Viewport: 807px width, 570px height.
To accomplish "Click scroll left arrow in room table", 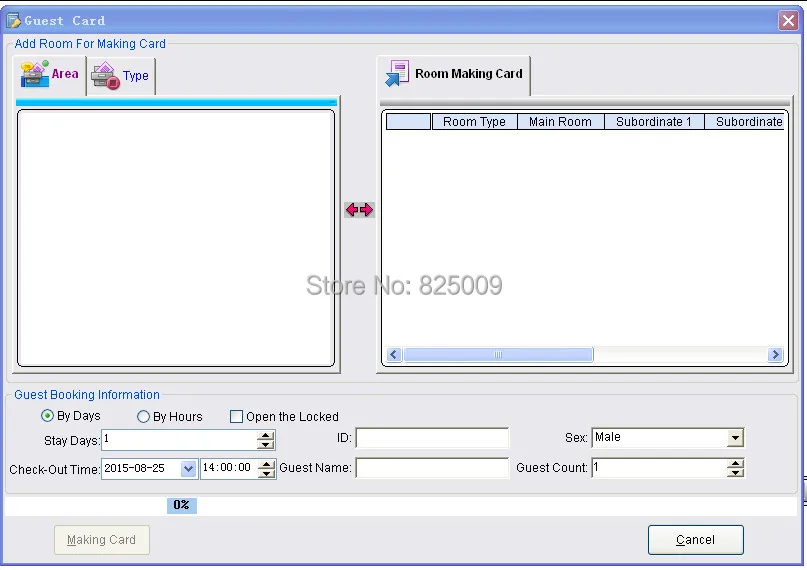I will click(394, 354).
